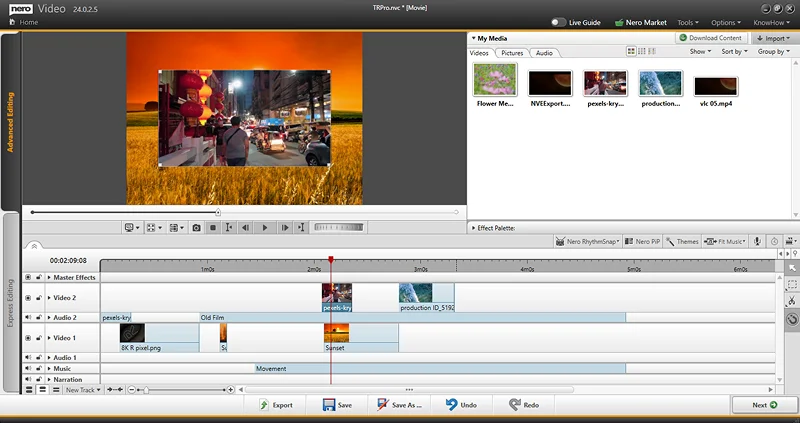Image resolution: width=800 pixels, height=423 pixels.
Task: Select the arrow selection tool beside timeline
Action: coord(791,268)
